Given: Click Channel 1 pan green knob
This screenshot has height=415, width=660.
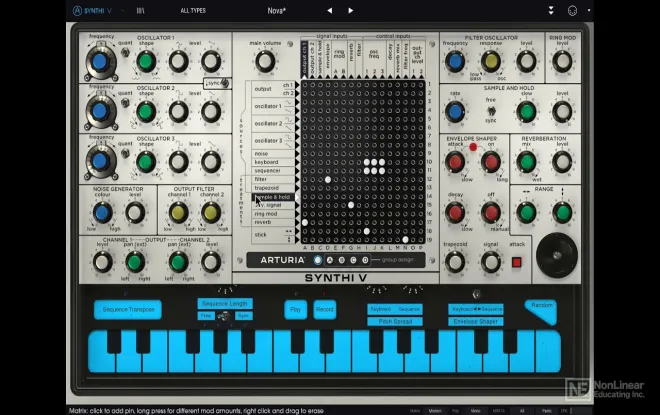Looking at the screenshot, I should 135,262.
